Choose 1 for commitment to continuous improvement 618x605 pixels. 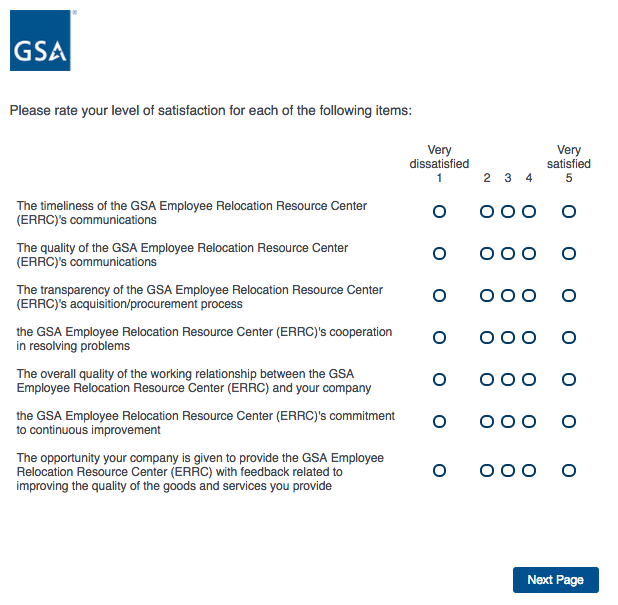[x=439, y=422]
